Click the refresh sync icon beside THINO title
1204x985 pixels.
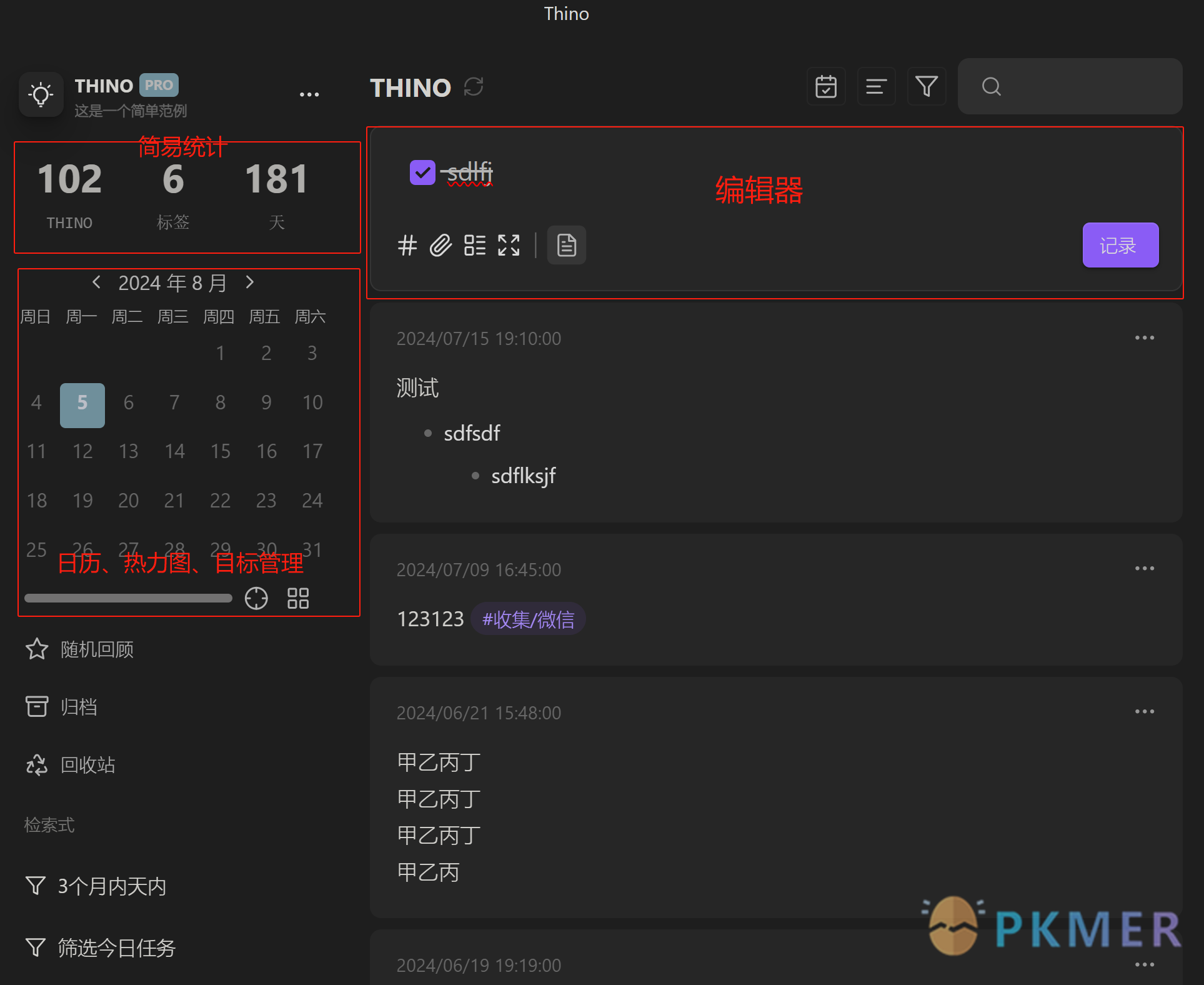(474, 87)
